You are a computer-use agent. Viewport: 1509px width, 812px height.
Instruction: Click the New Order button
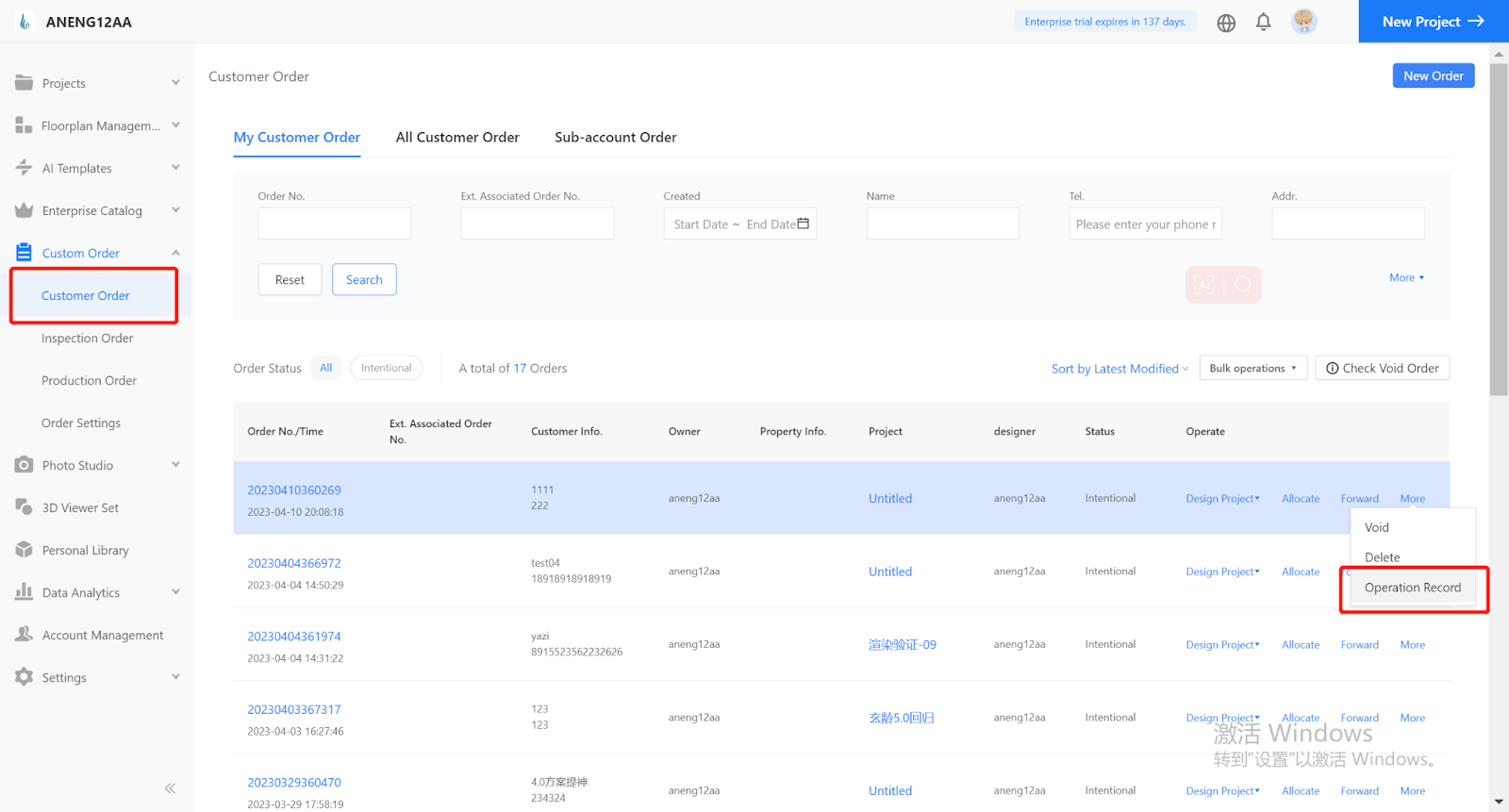point(1433,75)
